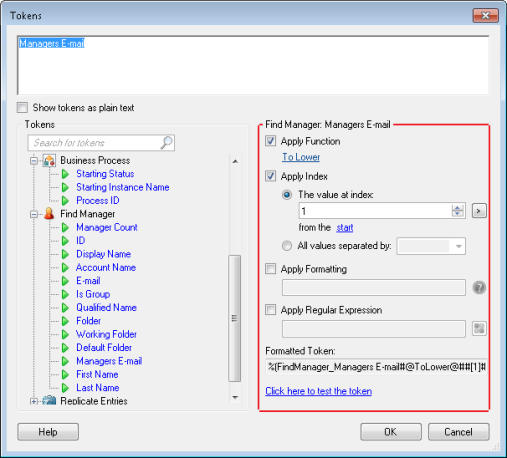
Task: Click the OK button
Action: coord(391,432)
